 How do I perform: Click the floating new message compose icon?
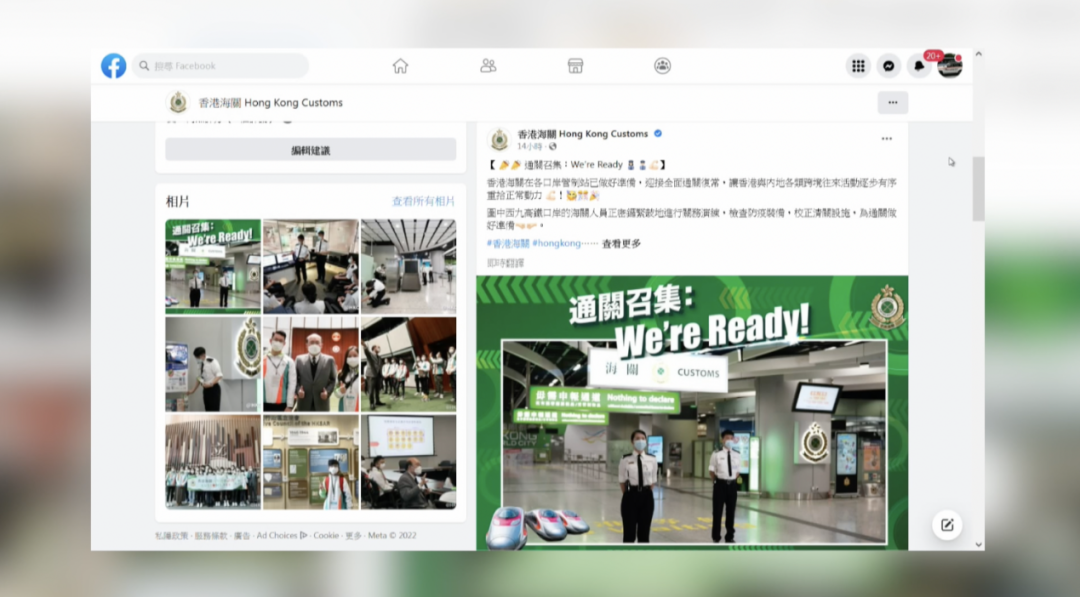tap(947, 525)
